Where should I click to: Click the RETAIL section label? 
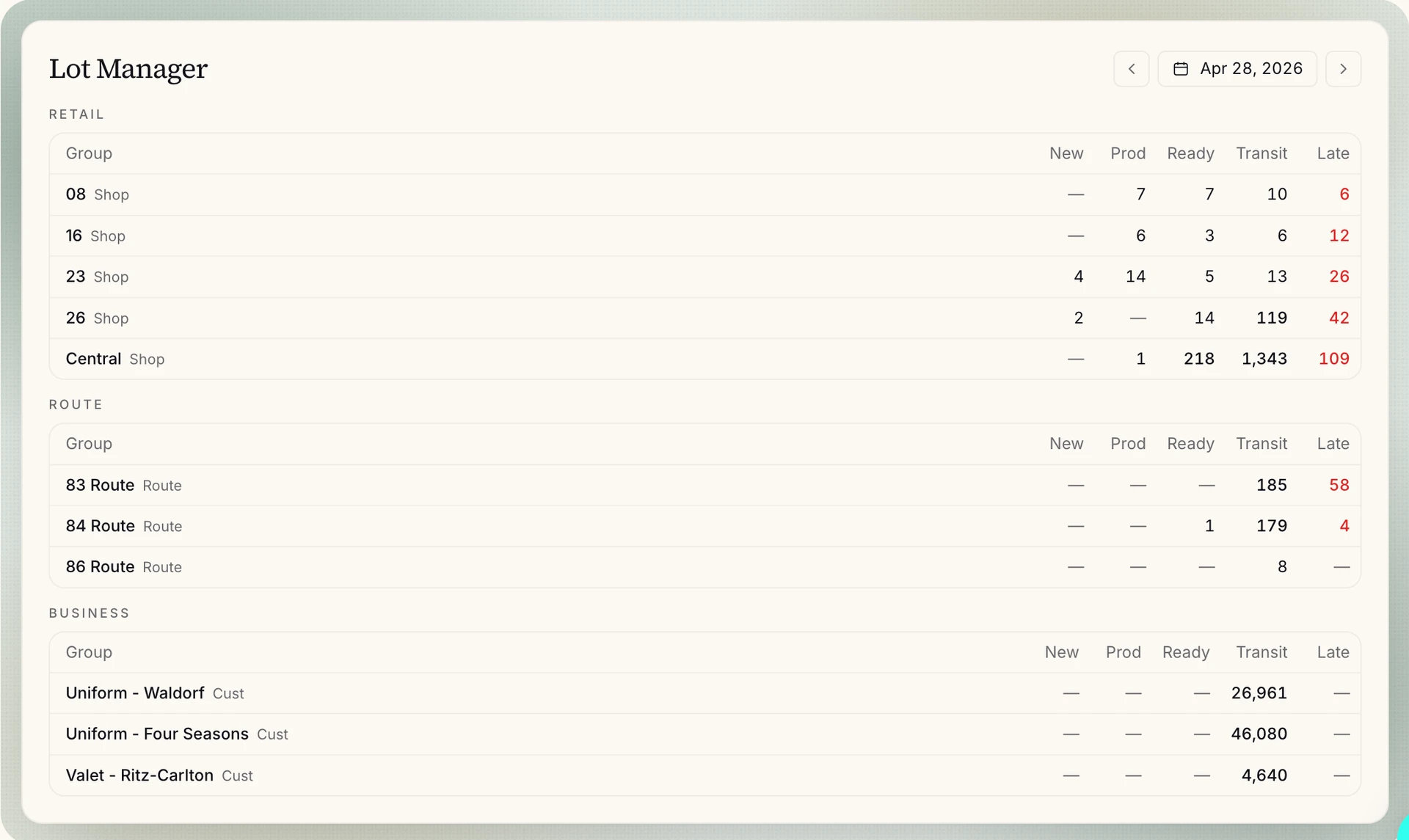76,114
